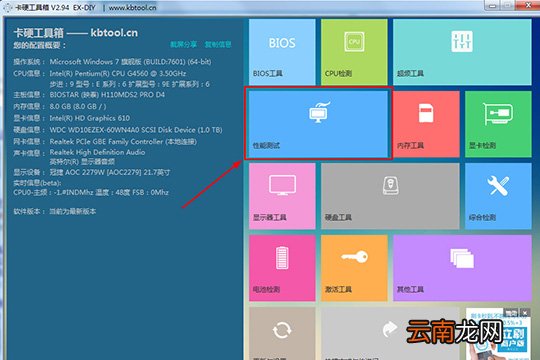Click www.kbtool.cn in the title bar
Screen dimensions: 540x360
tap(133, 7)
